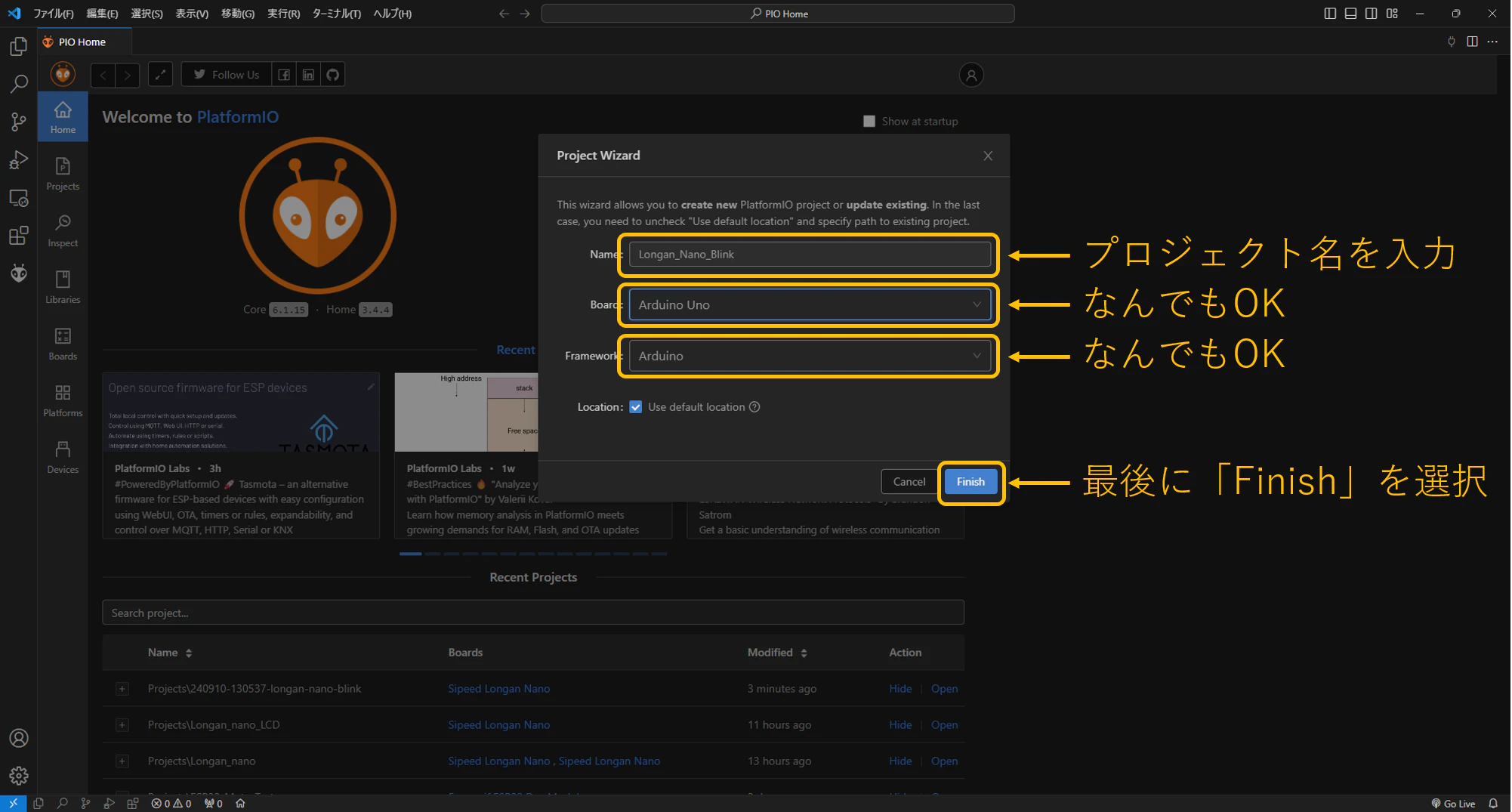Click the Project Wizard Name input field
1512x812 pixels.
pos(810,255)
